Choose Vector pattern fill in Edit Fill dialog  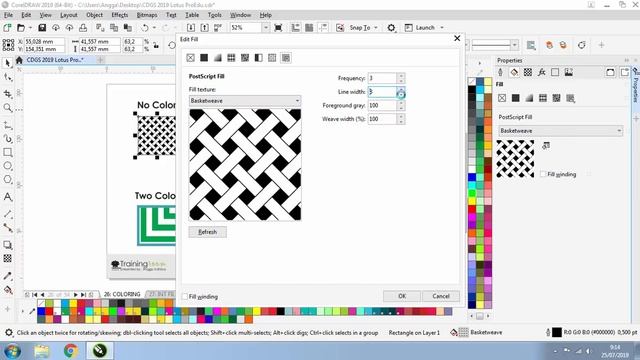click(x=231, y=58)
